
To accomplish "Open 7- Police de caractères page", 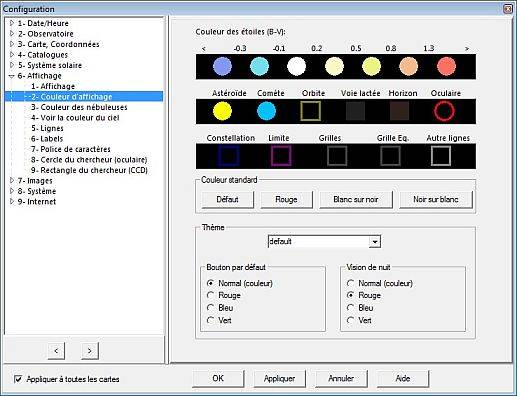I will tap(71, 149).
